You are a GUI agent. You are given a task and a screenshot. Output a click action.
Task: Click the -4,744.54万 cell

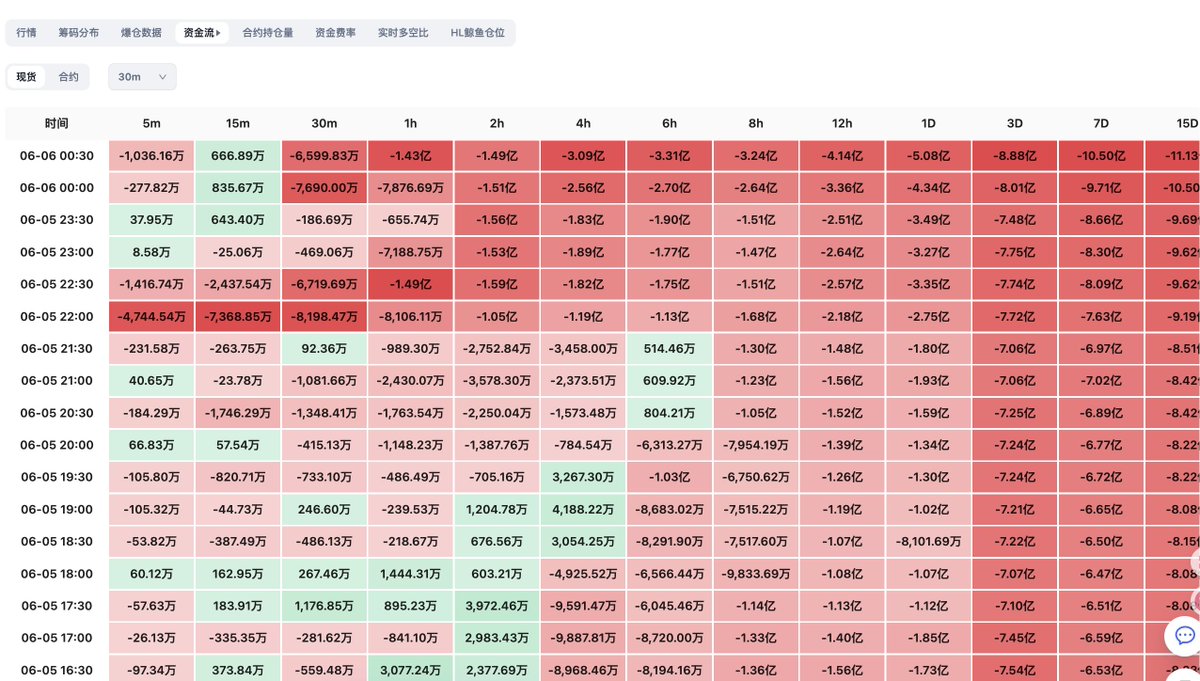coord(151,317)
